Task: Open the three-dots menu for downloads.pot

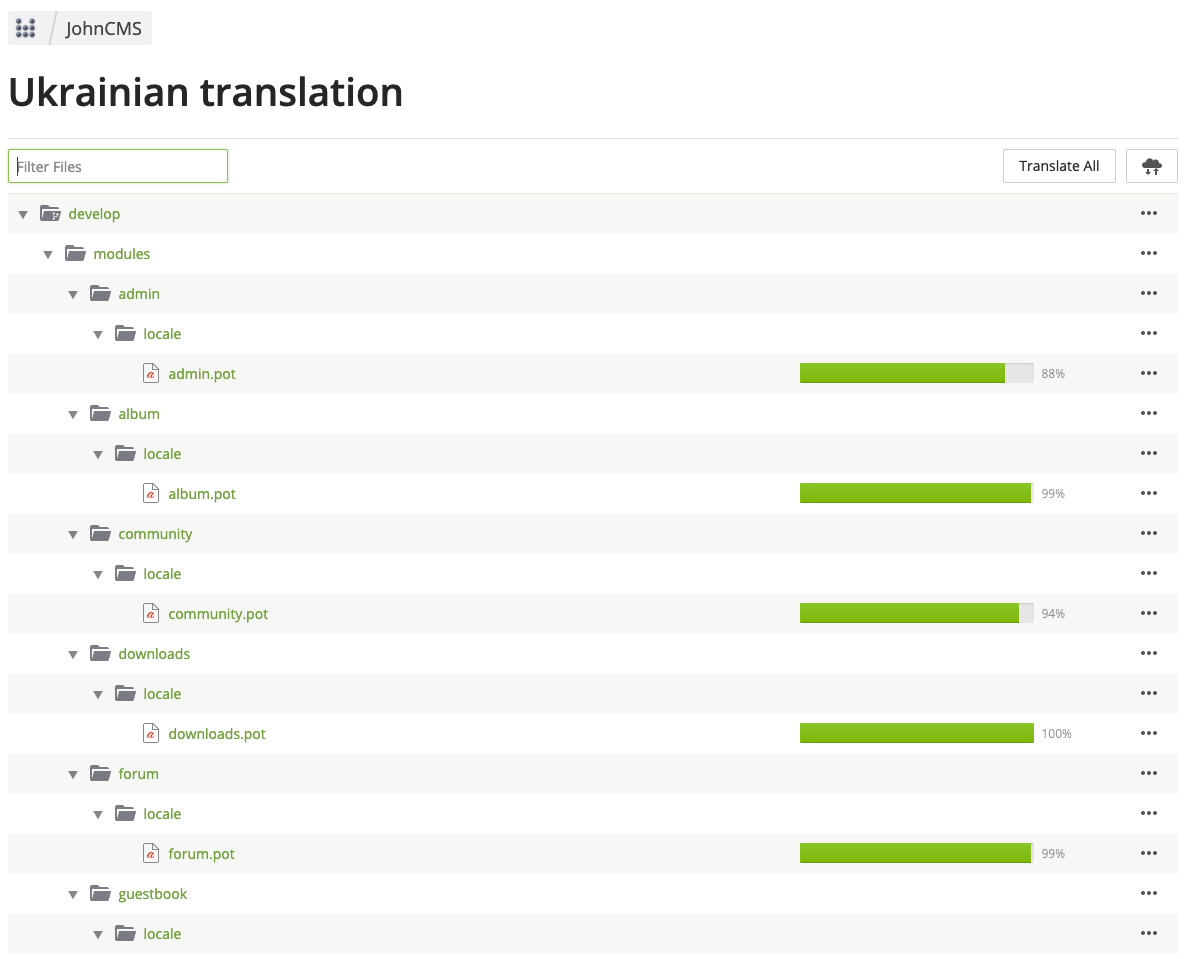Action: pos(1148,734)
